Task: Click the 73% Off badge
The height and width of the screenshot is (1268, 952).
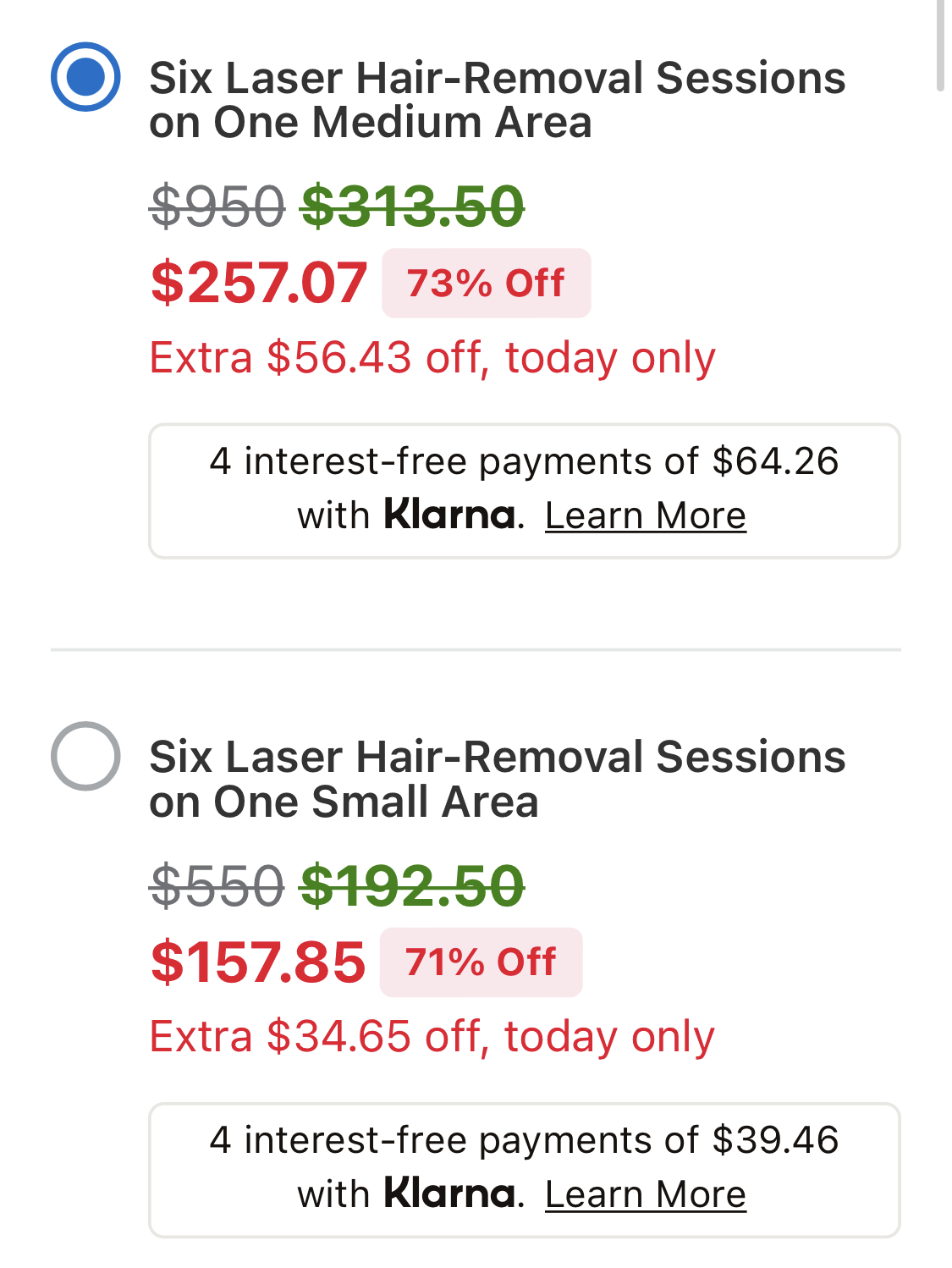Action: 486,284
